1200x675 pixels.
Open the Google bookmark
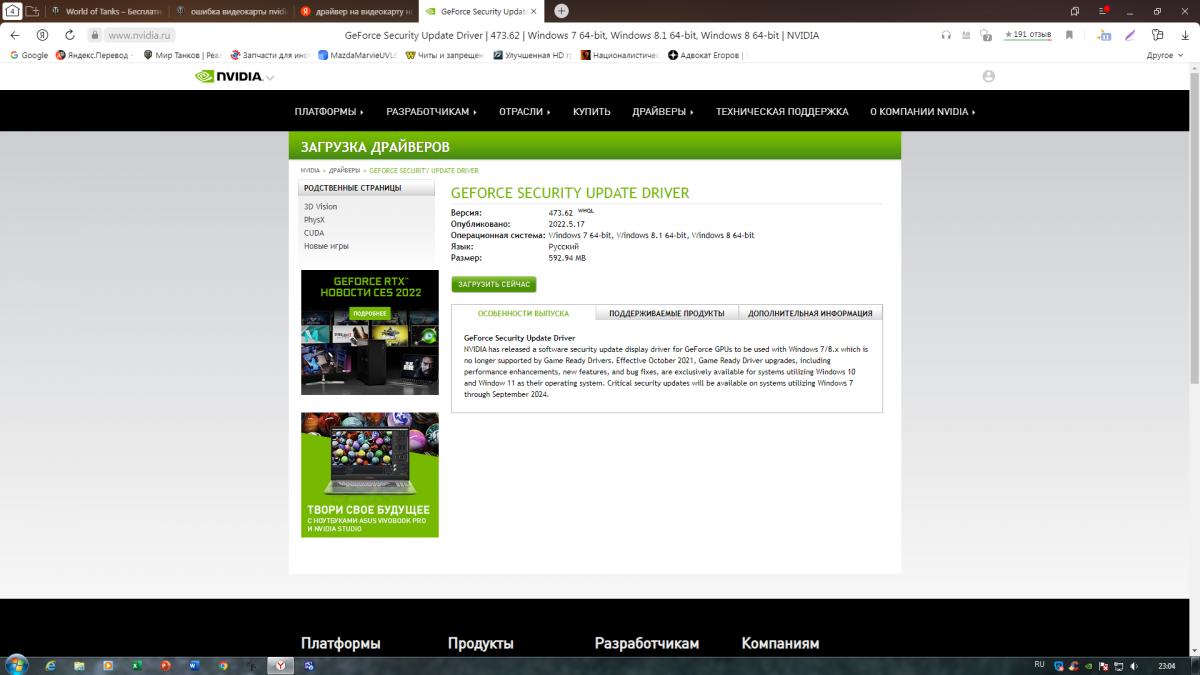click(29, 55)
